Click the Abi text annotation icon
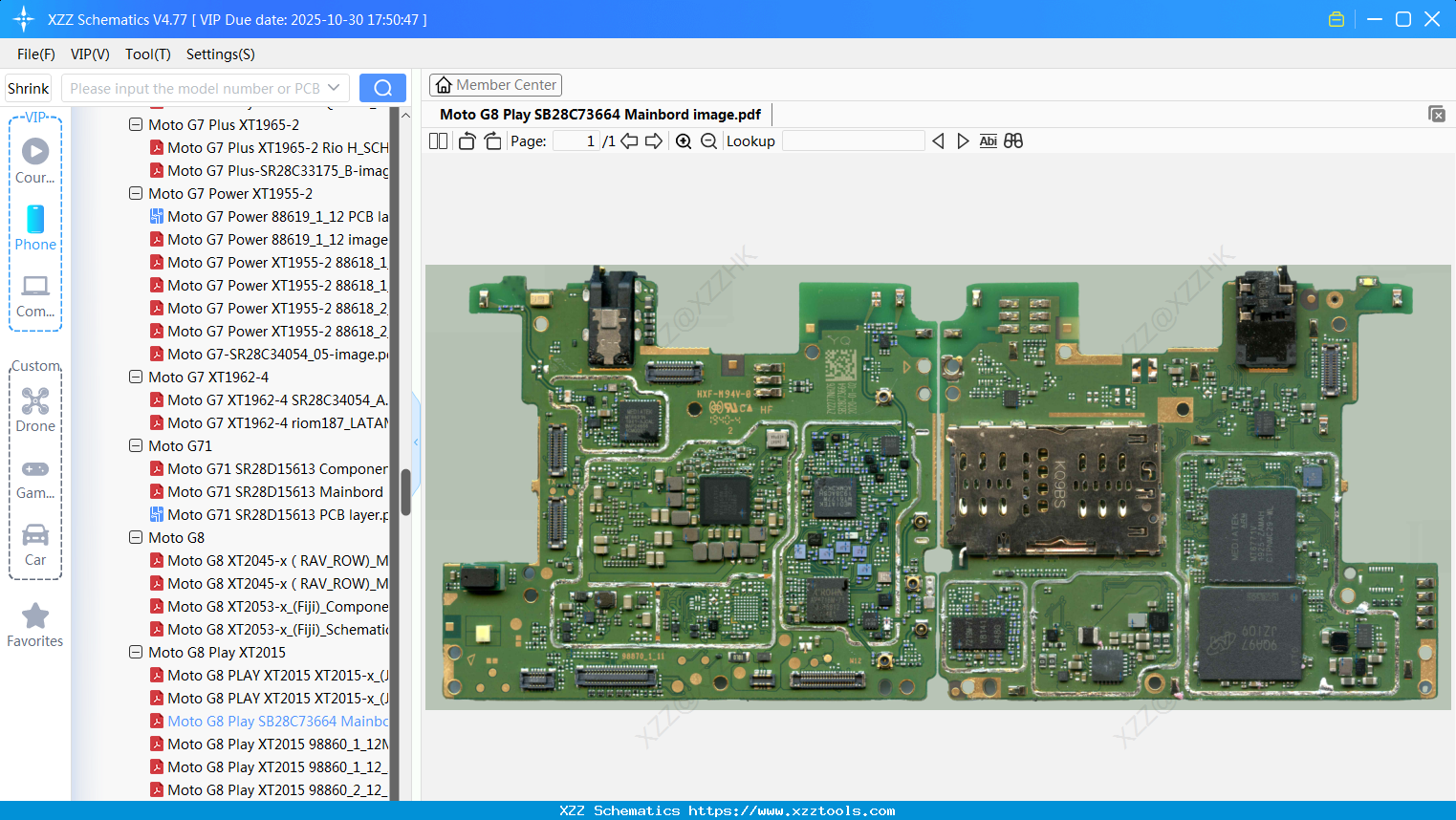 click(x=988, y=140)
